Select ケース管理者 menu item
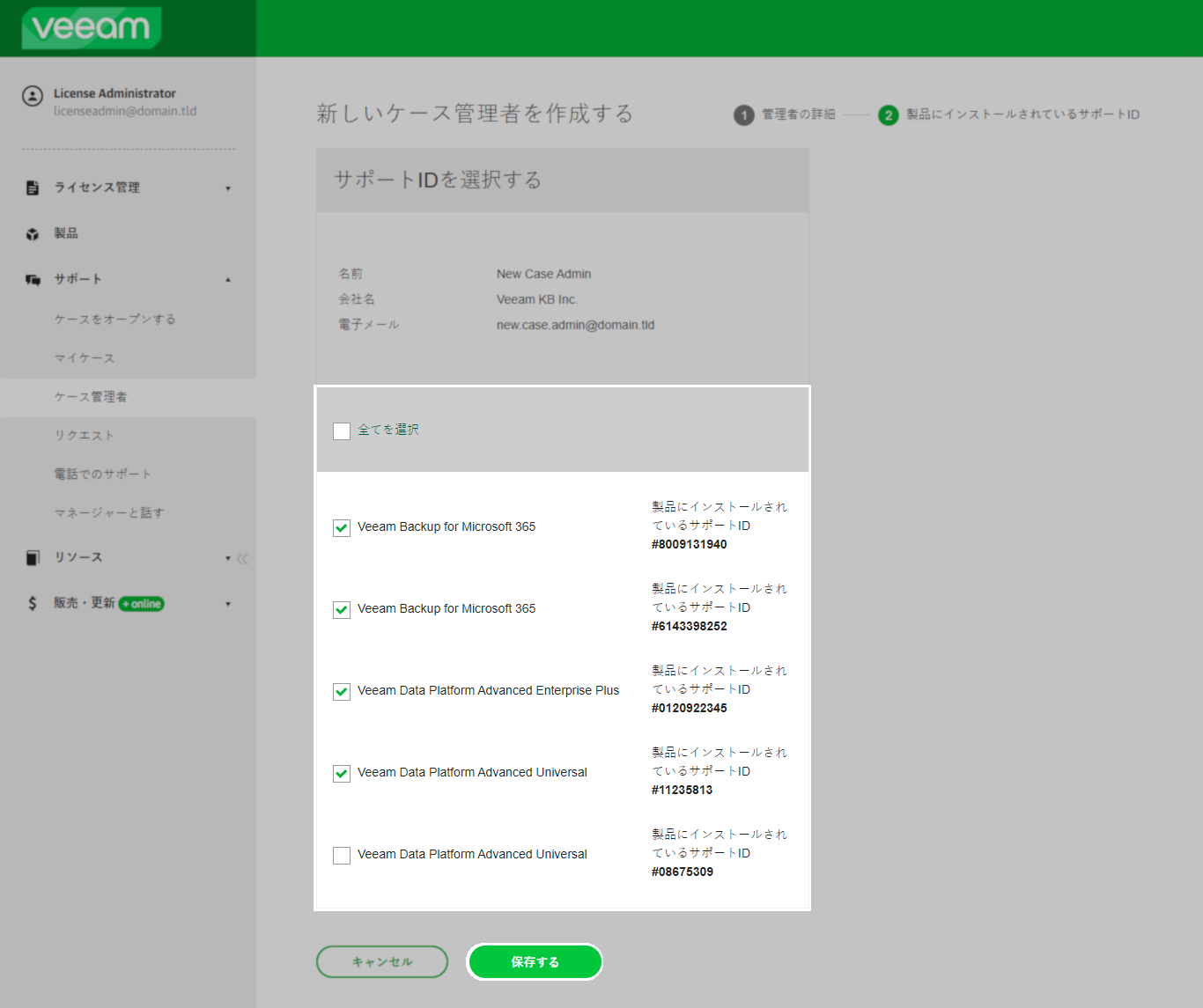The image size is (1203, 1008). [128, 397]
